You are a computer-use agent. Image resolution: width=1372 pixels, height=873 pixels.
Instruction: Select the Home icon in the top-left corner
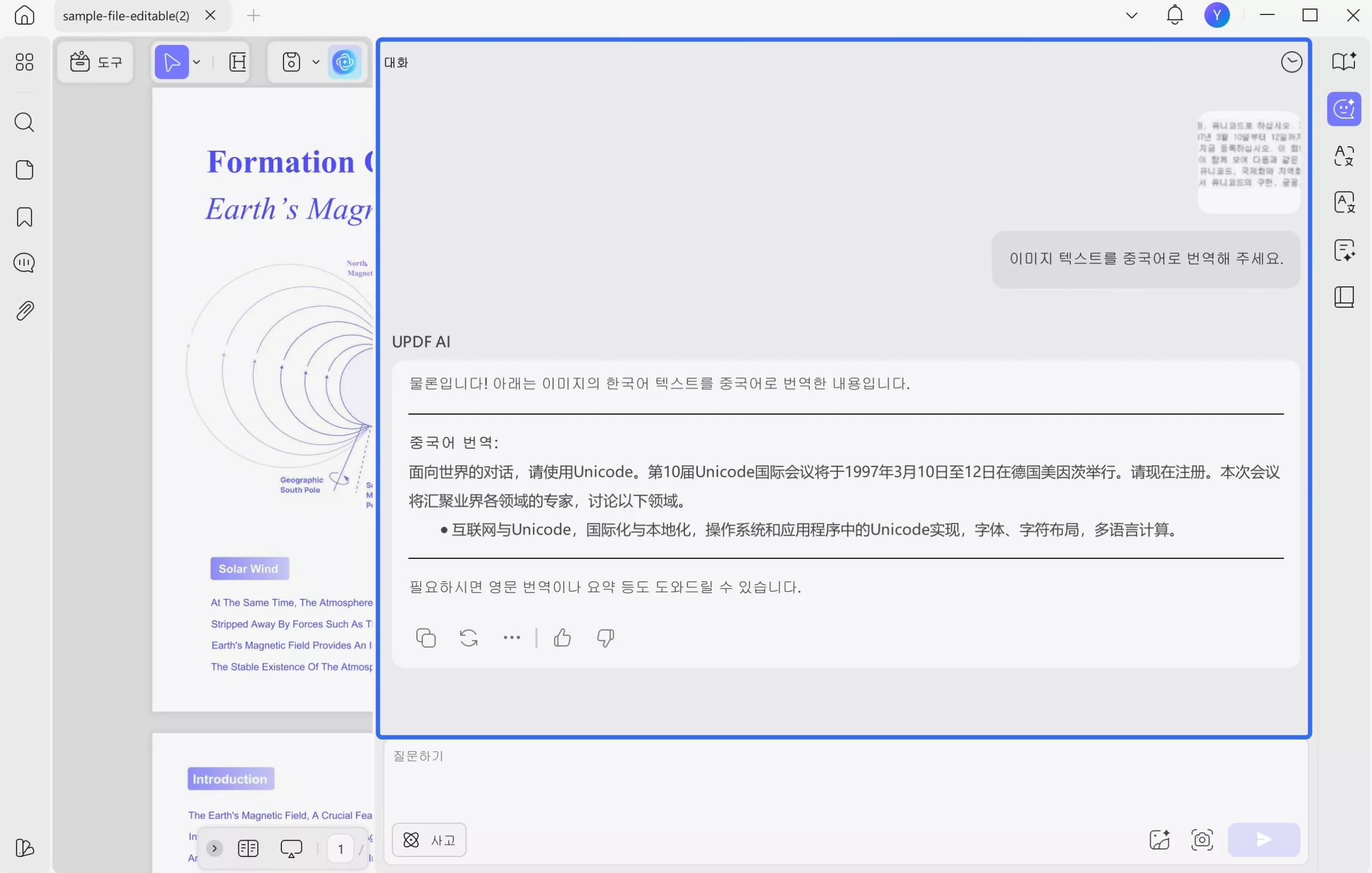(x=24, y=16)
